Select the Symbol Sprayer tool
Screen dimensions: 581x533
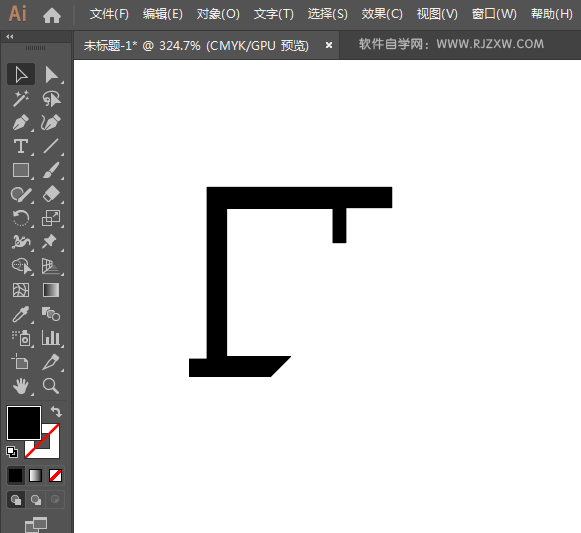tap(21, 338)
